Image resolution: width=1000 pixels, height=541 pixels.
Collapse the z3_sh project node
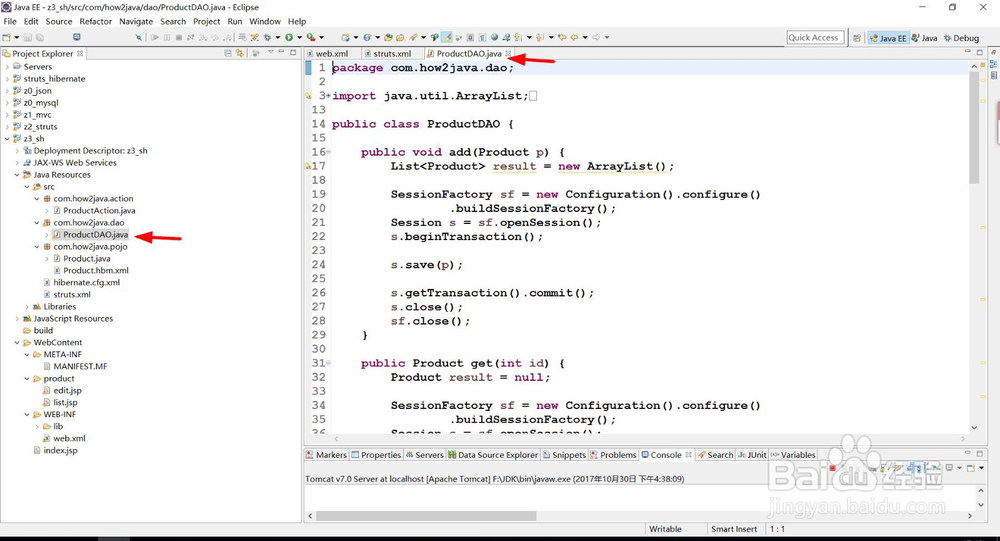pos(7,138)
